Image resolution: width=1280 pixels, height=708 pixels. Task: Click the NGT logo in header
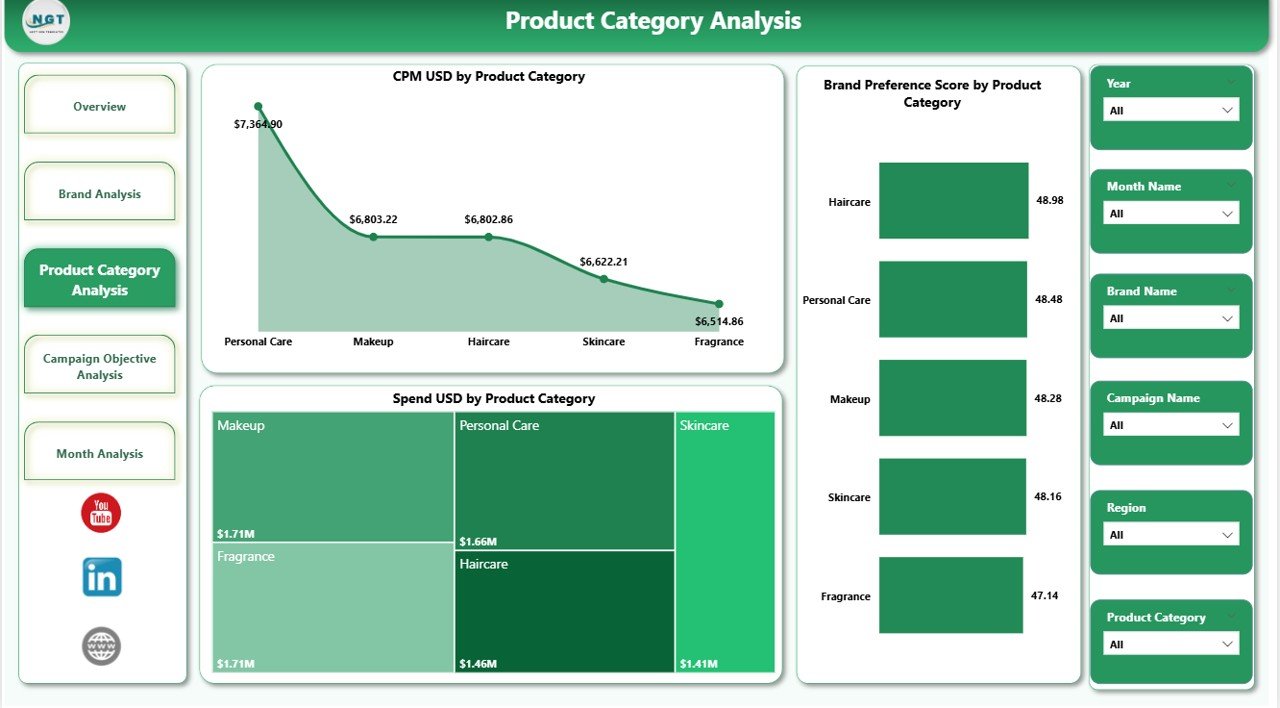[46, 22]
